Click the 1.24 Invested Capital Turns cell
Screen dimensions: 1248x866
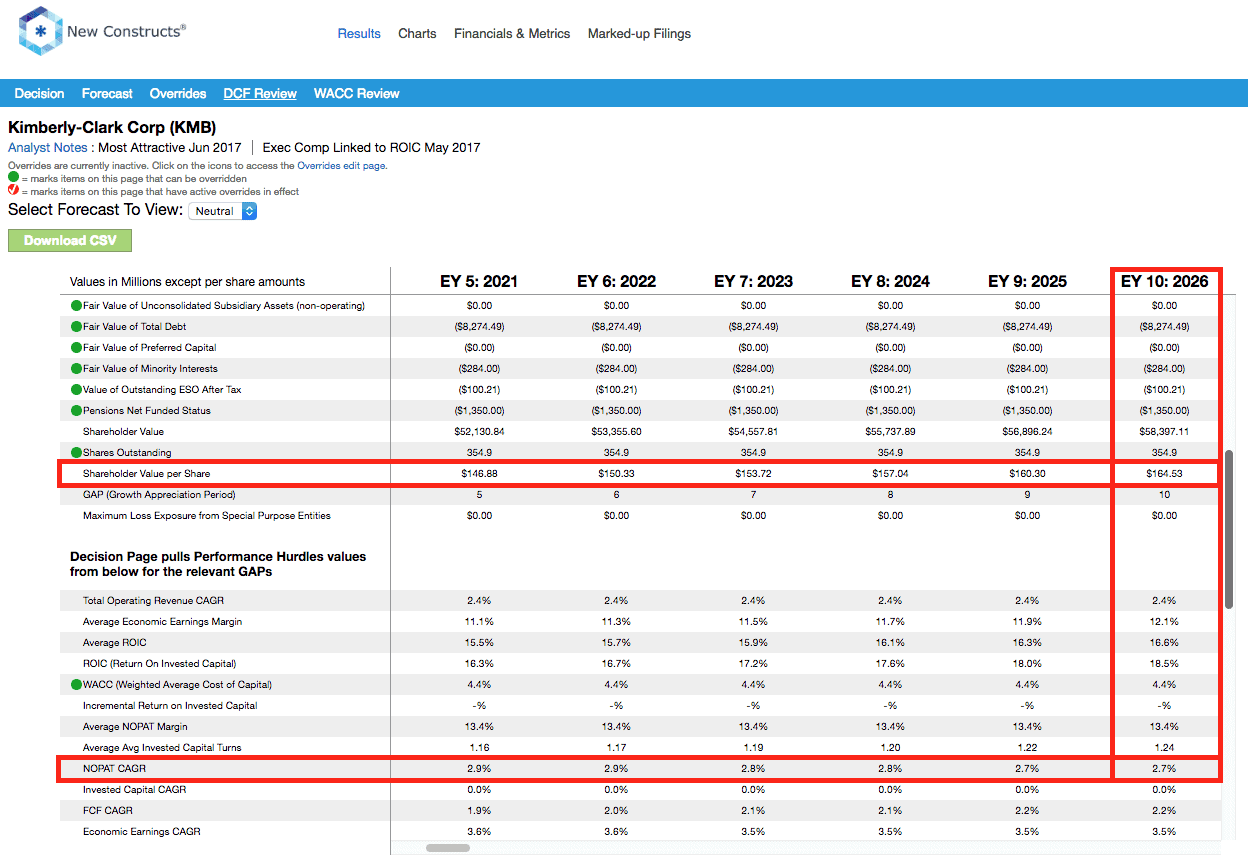pyautogui.click(x=1164, y=748)
